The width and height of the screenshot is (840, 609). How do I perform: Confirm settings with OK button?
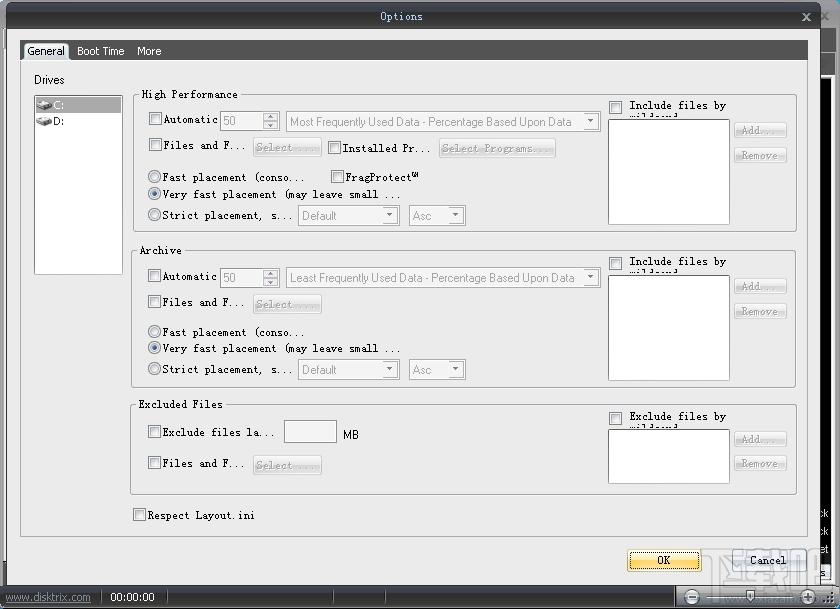tap(664, 560)
